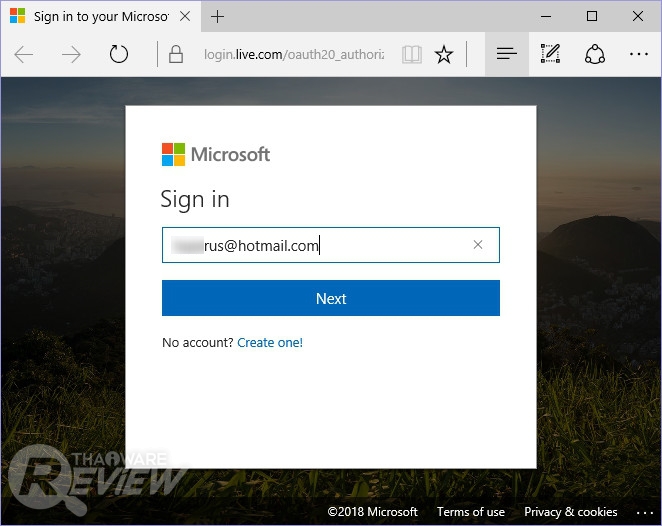Add page to favorites star
Screen dimensions: 662x526
click(444, 54)
